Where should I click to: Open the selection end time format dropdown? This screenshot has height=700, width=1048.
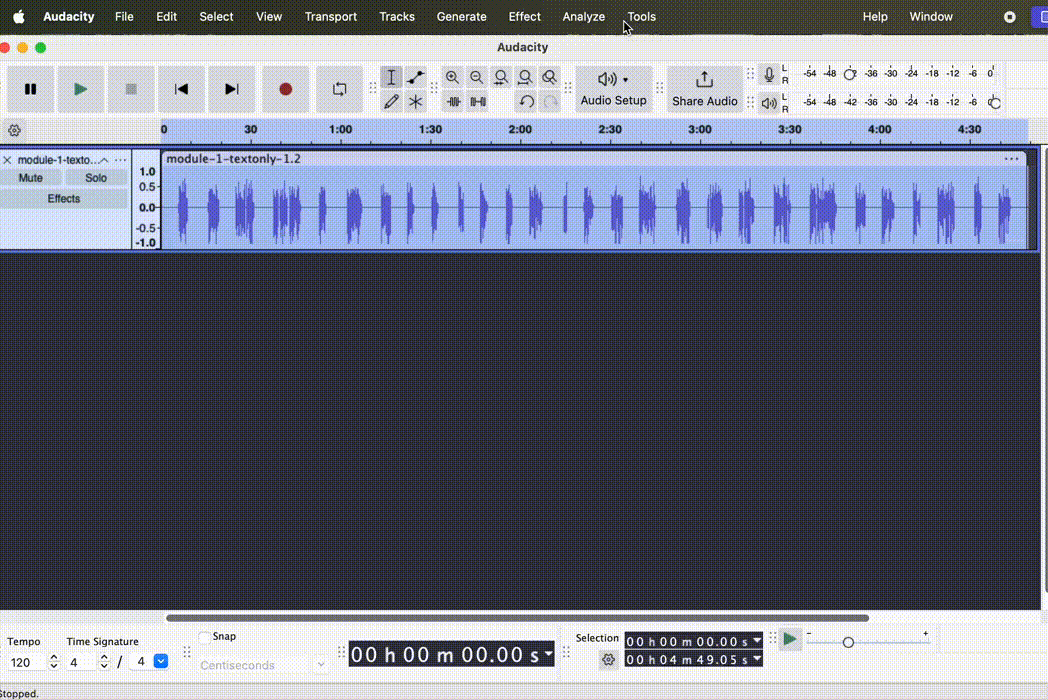pos(757,659)
